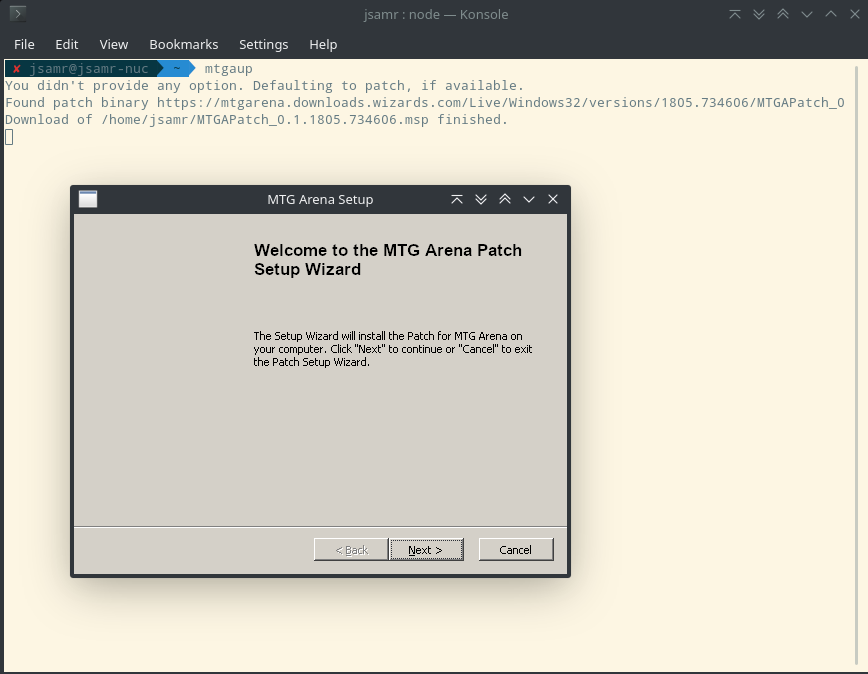Click double up-chevron icon on MTG Arena Setup title bar
The image size is (868, 674).
505,199
